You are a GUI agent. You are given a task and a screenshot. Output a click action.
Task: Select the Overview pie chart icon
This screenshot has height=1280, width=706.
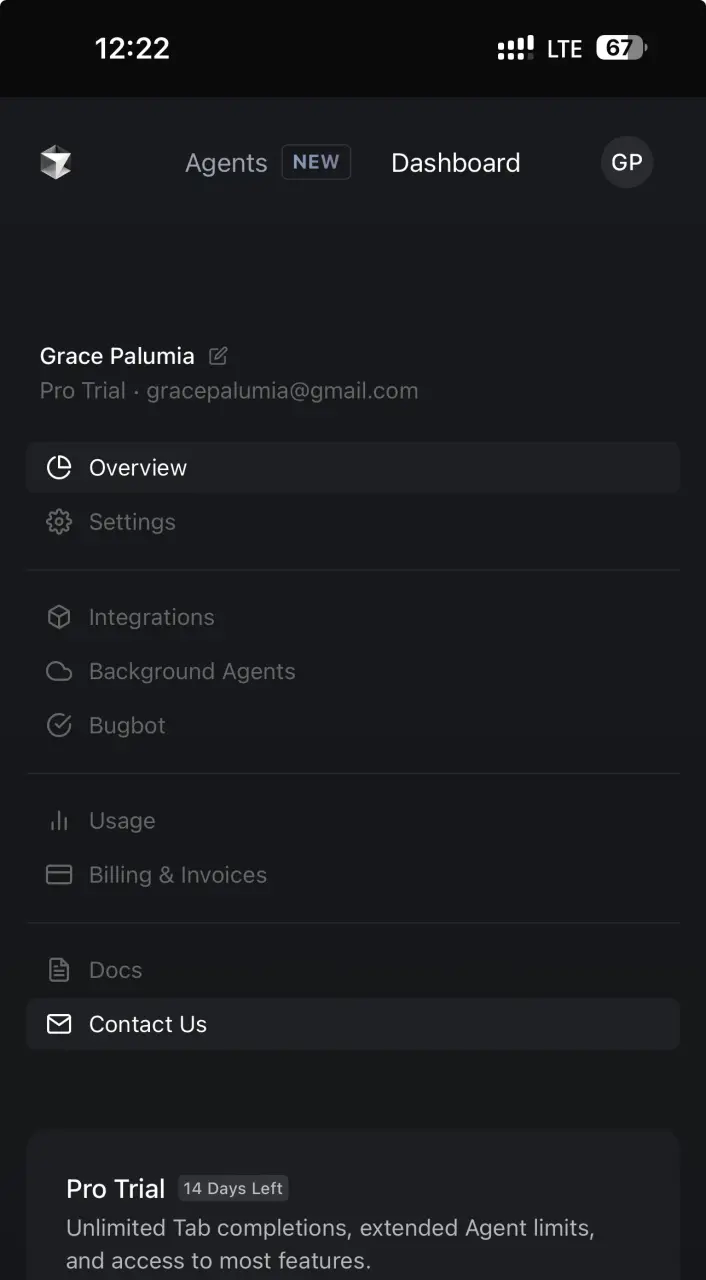pos(59,467)
